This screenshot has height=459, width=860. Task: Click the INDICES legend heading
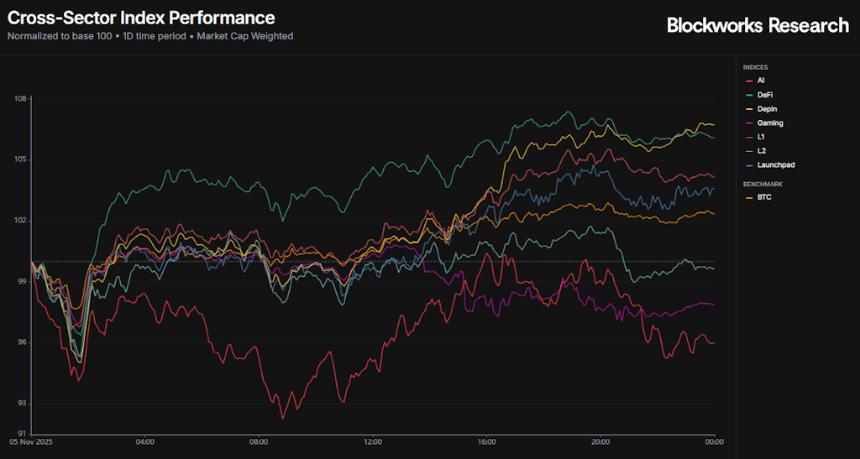point(756,67)
